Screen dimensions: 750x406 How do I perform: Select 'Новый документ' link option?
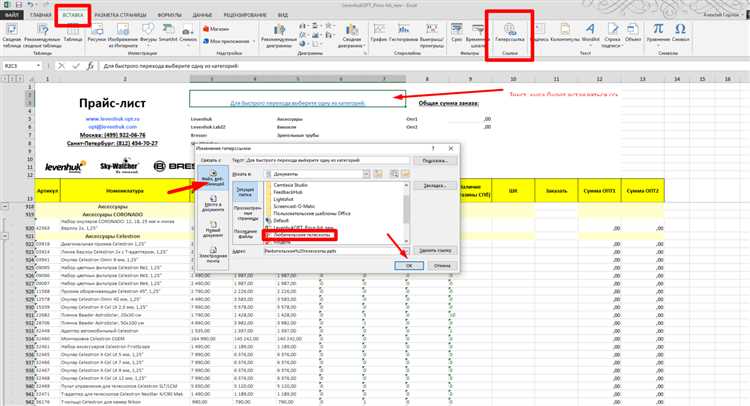[213, 230]
